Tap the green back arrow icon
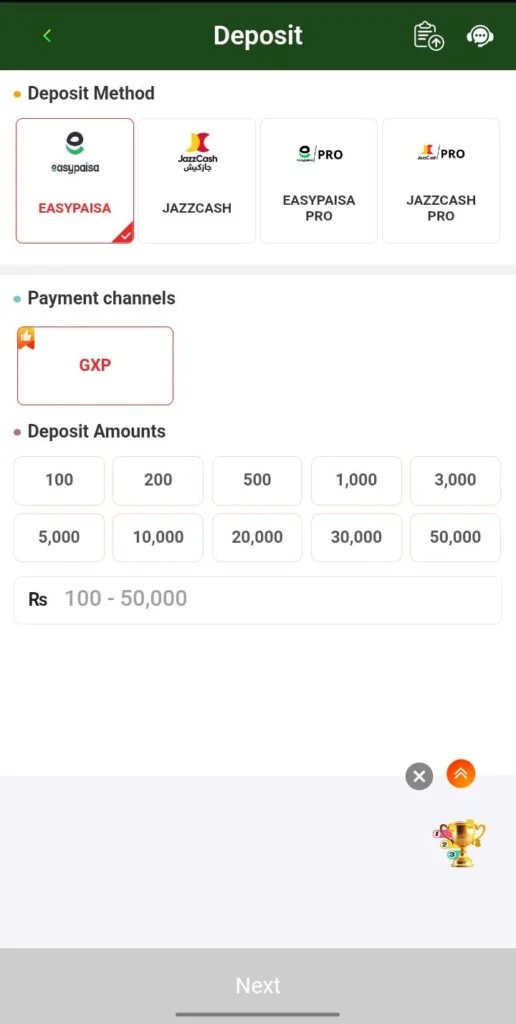516x1024 pixels. (x=46, y=36)
